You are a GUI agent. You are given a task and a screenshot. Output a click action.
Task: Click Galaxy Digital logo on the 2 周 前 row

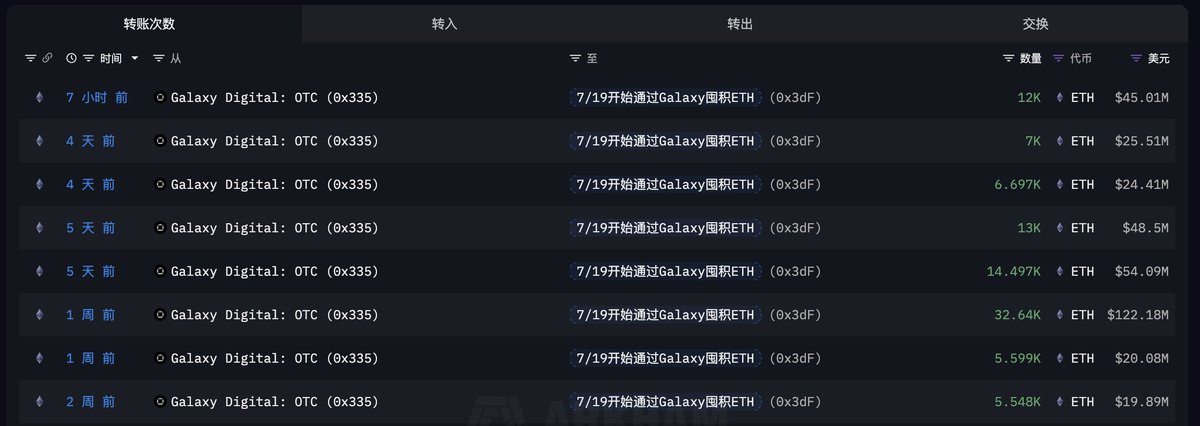coord(160,402)
